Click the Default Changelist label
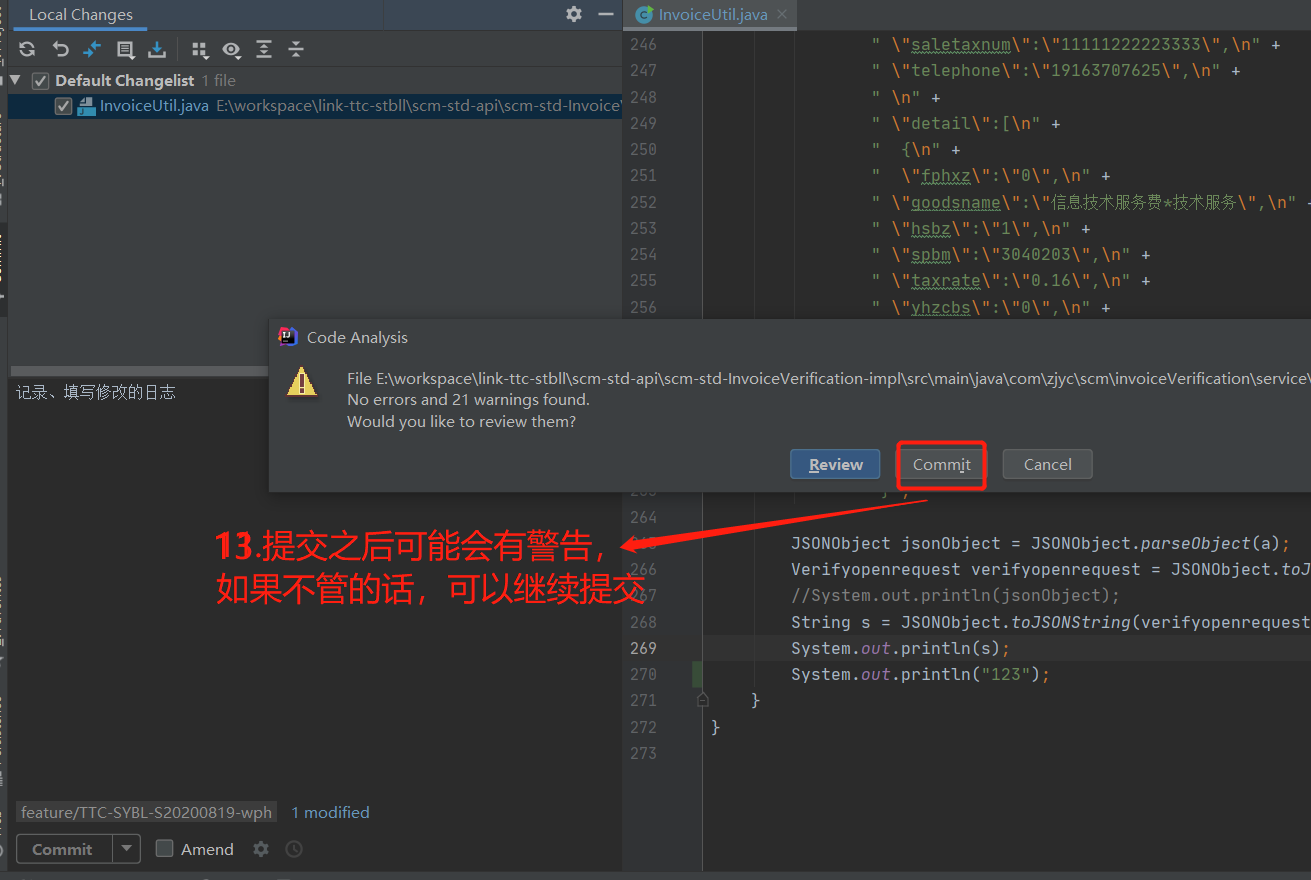Image resolution: width=1311 pixels, height=880 pixels. (124, 80)
